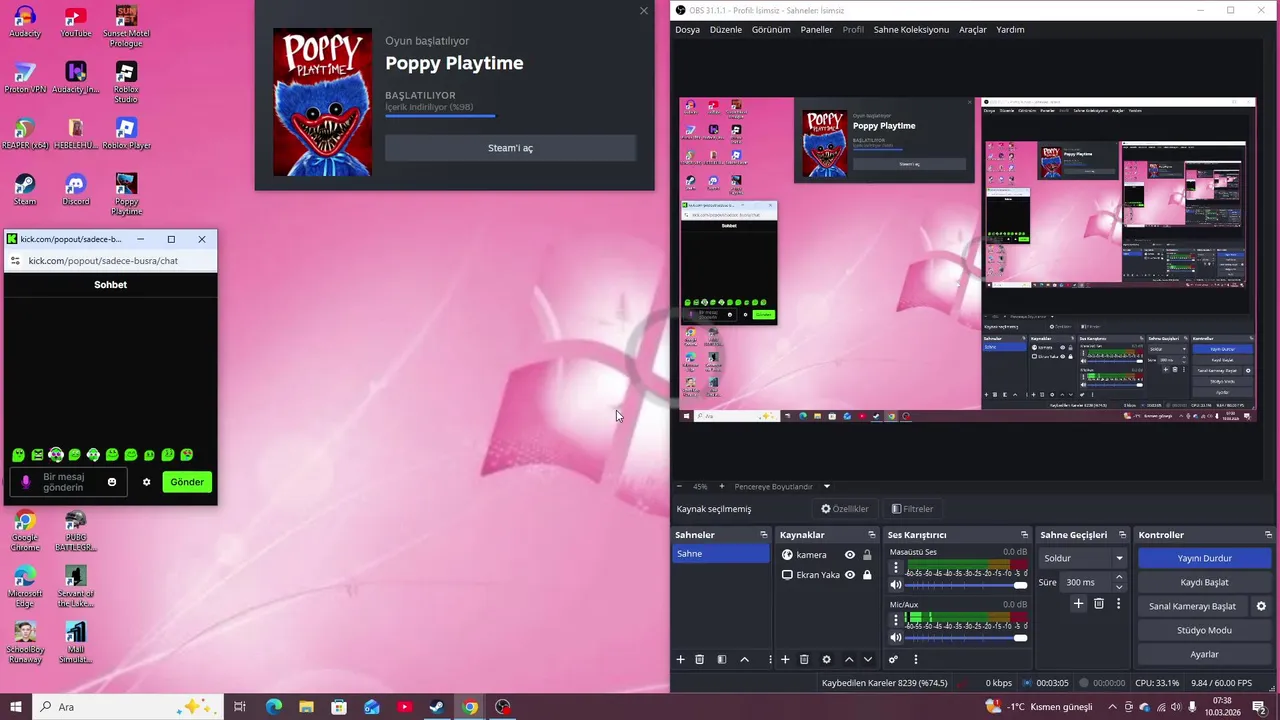Viewport: 1280px width, 720px height.
Task: Pop out the Ses Karıştırıcı dock panel
Action: [1024, 535]
